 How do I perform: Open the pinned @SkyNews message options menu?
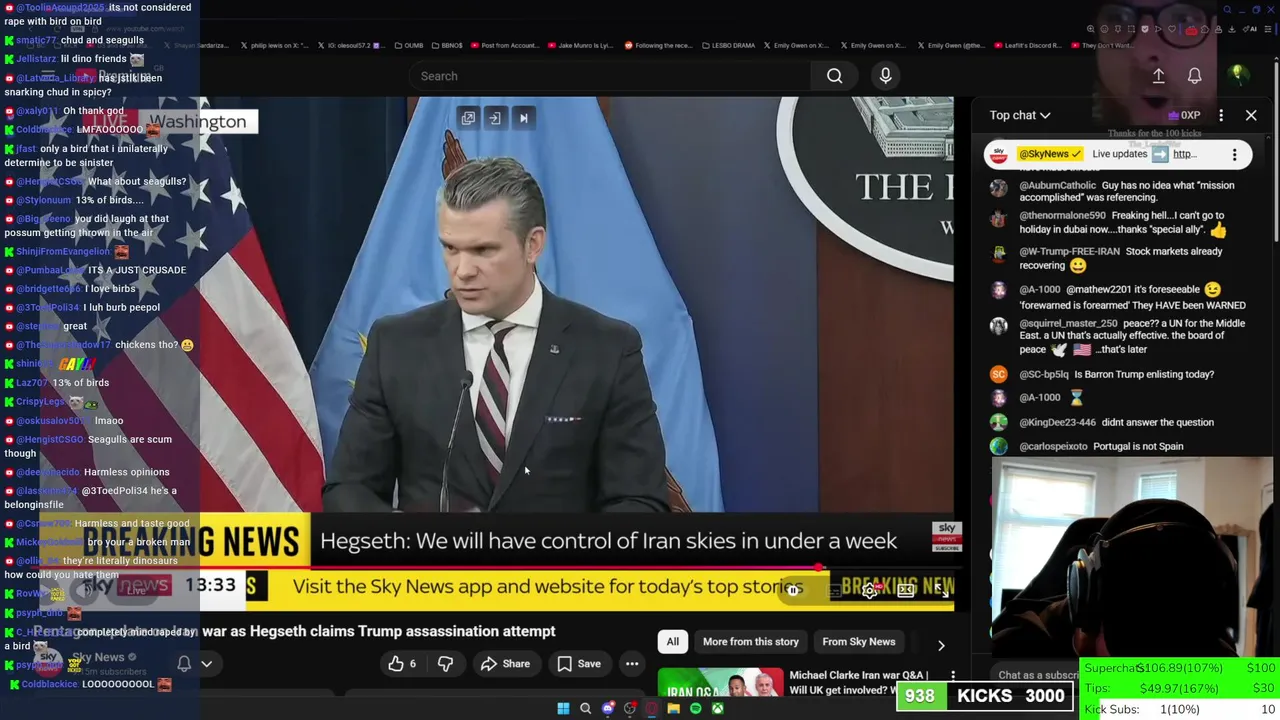tap(1235, 154)
